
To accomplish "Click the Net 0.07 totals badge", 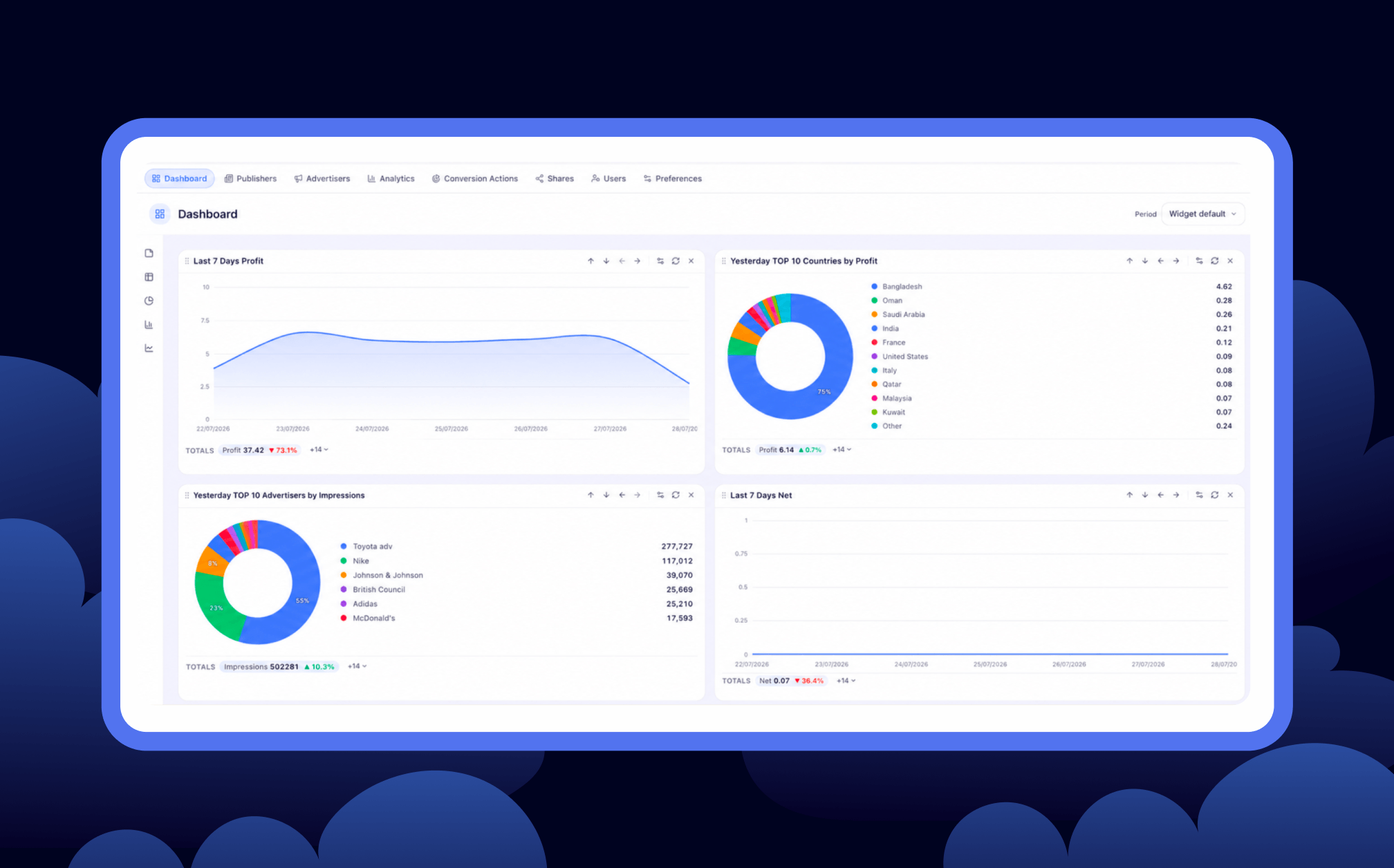I will click(791, 681).
